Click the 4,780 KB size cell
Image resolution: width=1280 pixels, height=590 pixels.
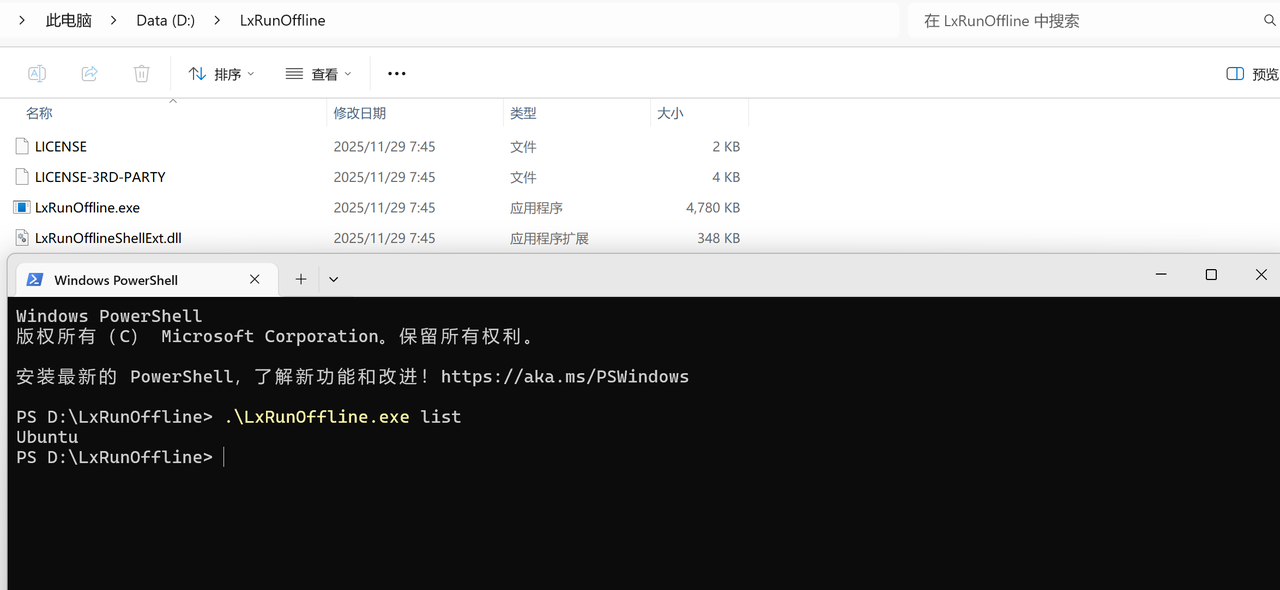pos(713,208)
